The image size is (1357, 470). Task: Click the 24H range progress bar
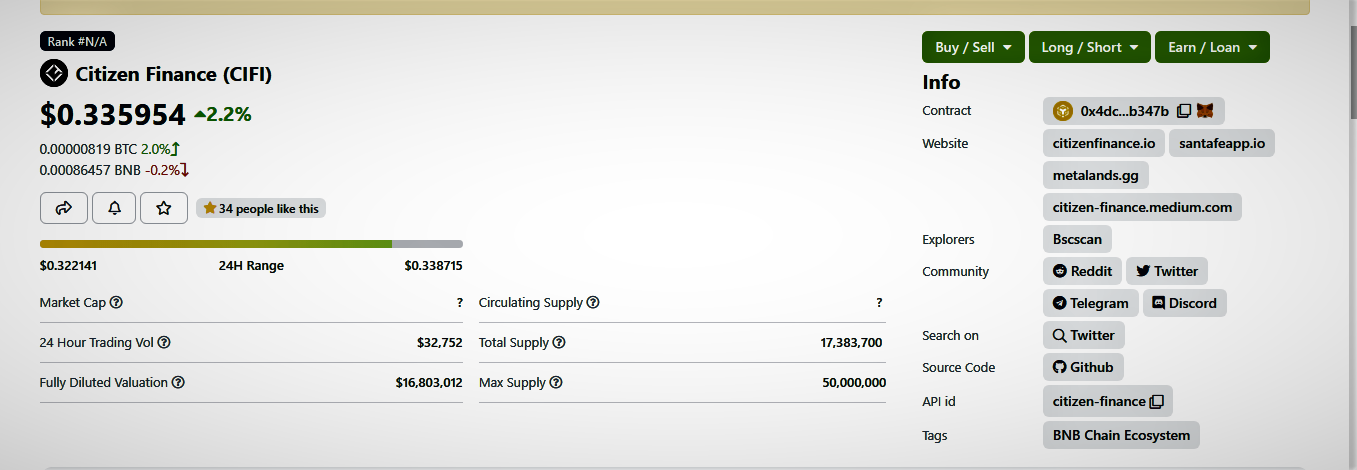pos(251,244)
